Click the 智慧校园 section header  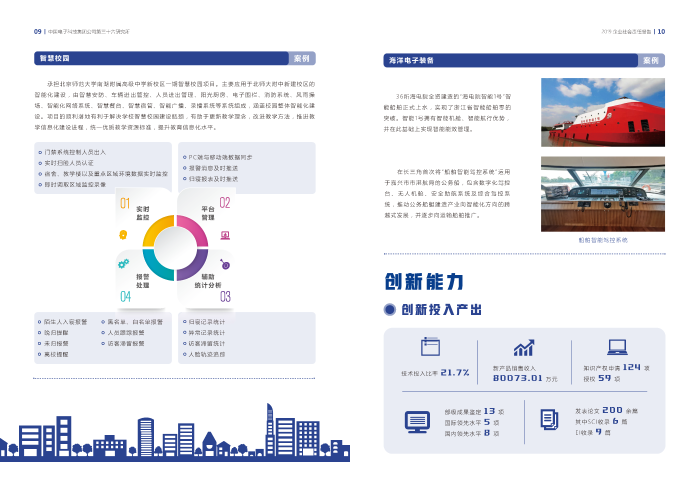(53, 59)
